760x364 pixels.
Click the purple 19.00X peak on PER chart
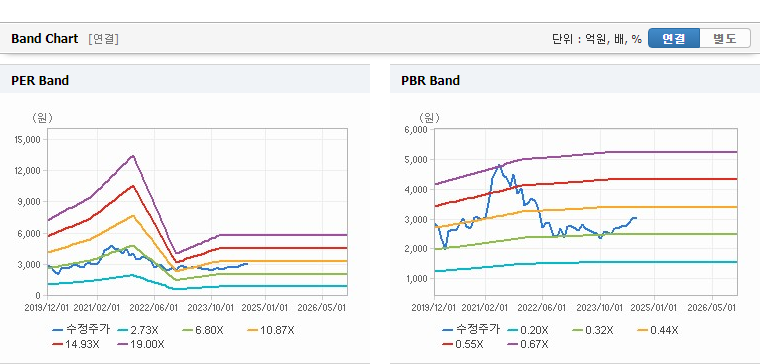[x=133, y=156]
